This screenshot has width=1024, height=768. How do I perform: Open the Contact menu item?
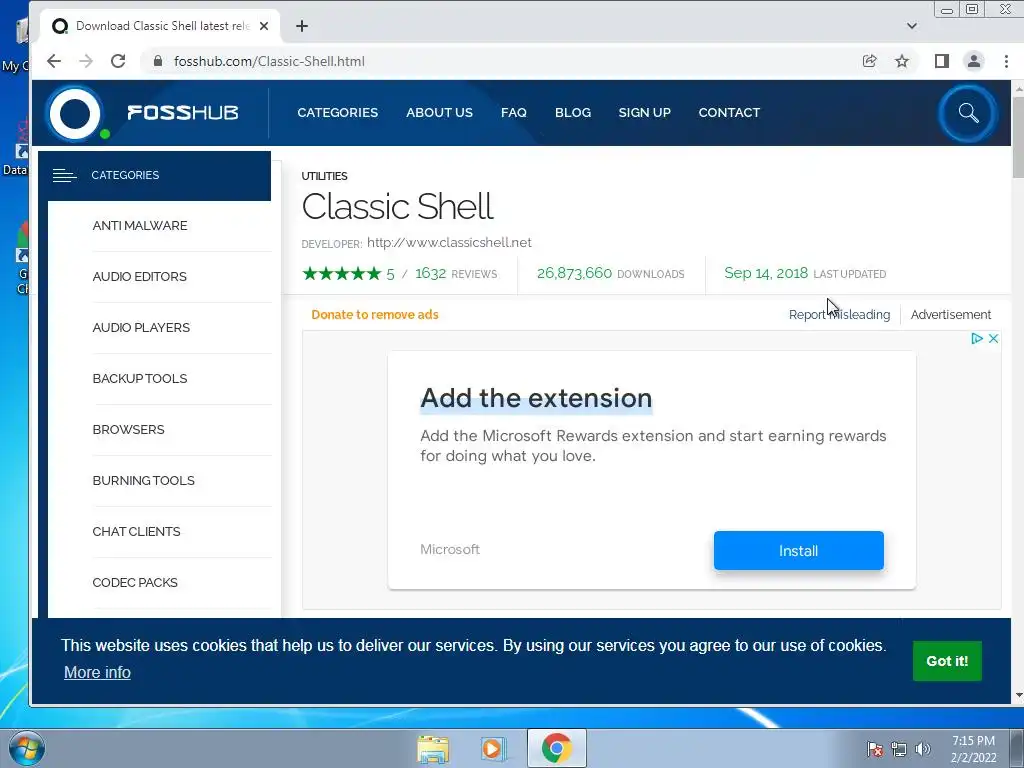(729, 112)
